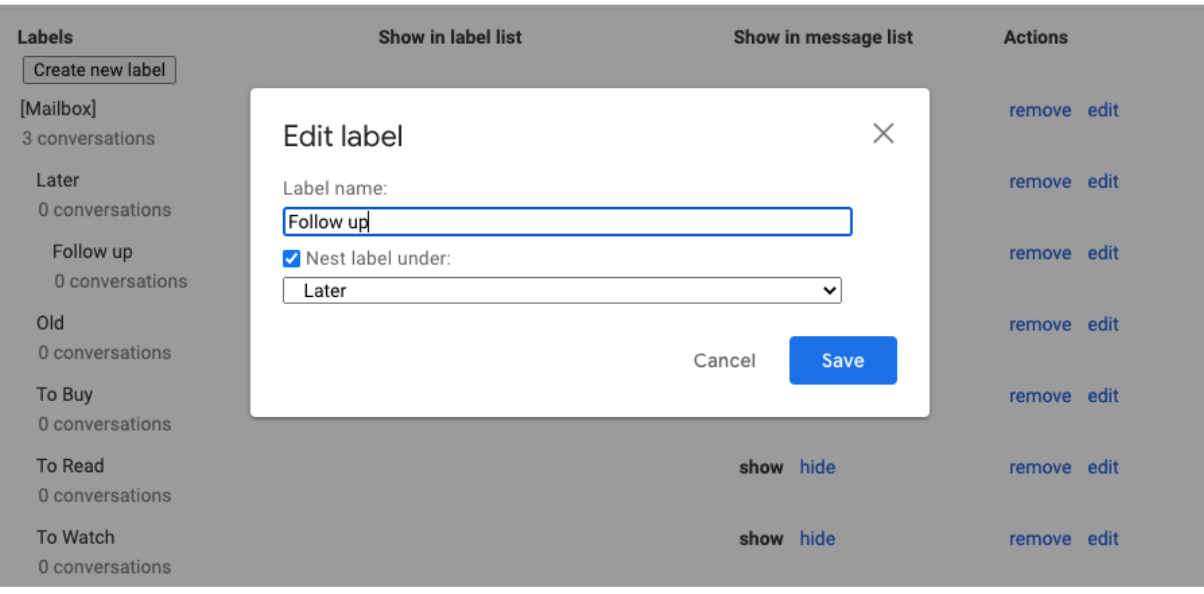Click hide for the To Read label
The width and height of the screenshot is (1204, 594).
click(817, 467)
